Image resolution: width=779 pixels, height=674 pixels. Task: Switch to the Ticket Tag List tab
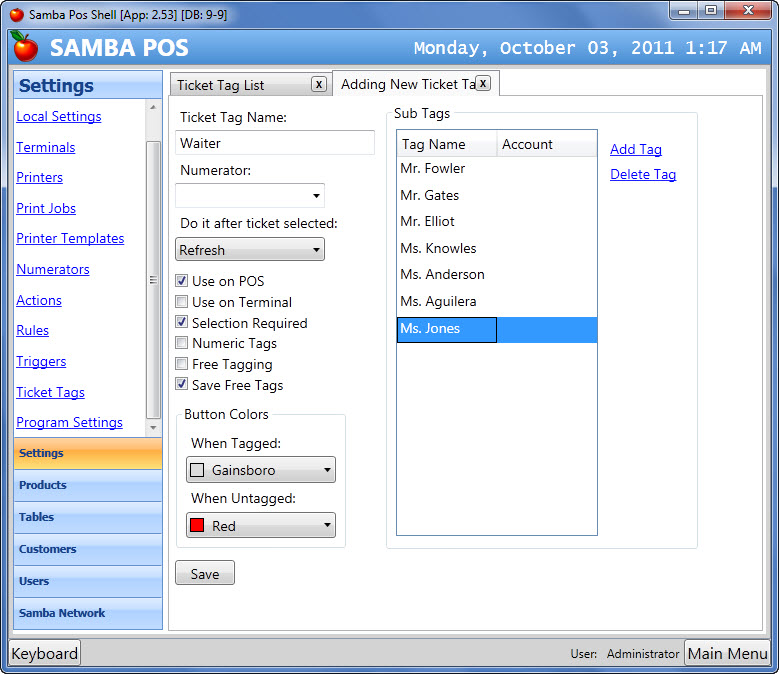point(236,85)
